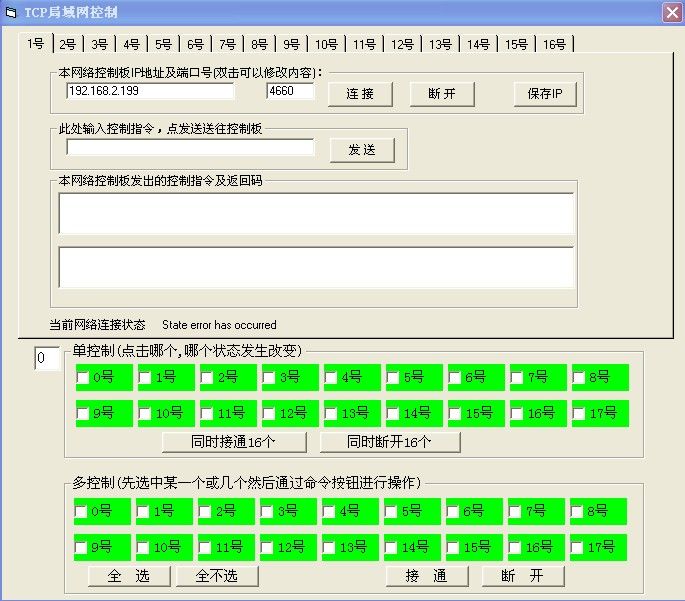Focus the control command input box
This screenshot has width=685, height=601.
(190, 148)
